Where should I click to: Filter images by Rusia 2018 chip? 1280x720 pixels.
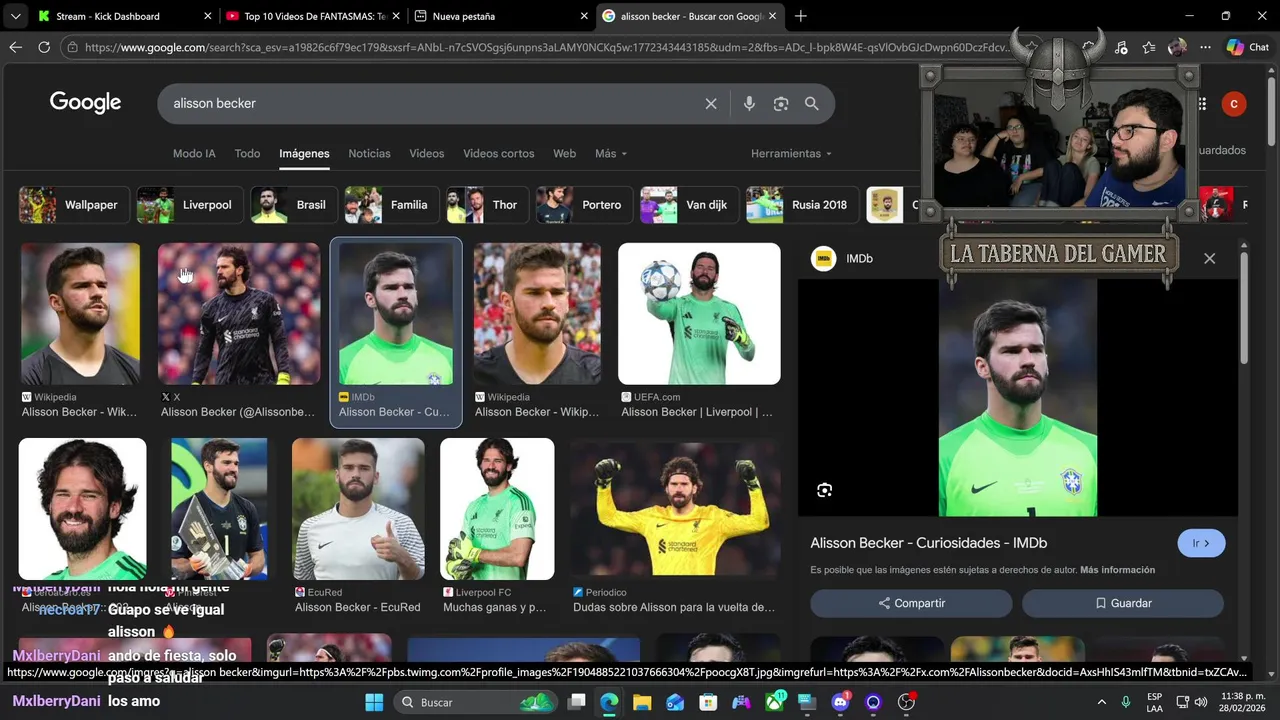pos(802,205)
